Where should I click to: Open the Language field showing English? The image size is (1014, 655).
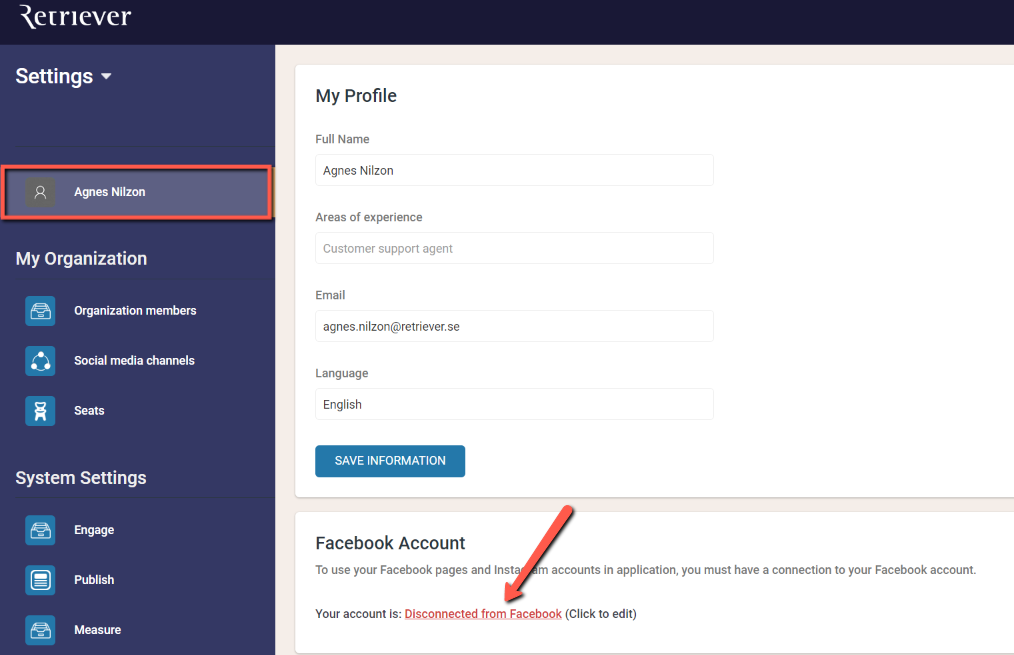[x=514, y=404]
